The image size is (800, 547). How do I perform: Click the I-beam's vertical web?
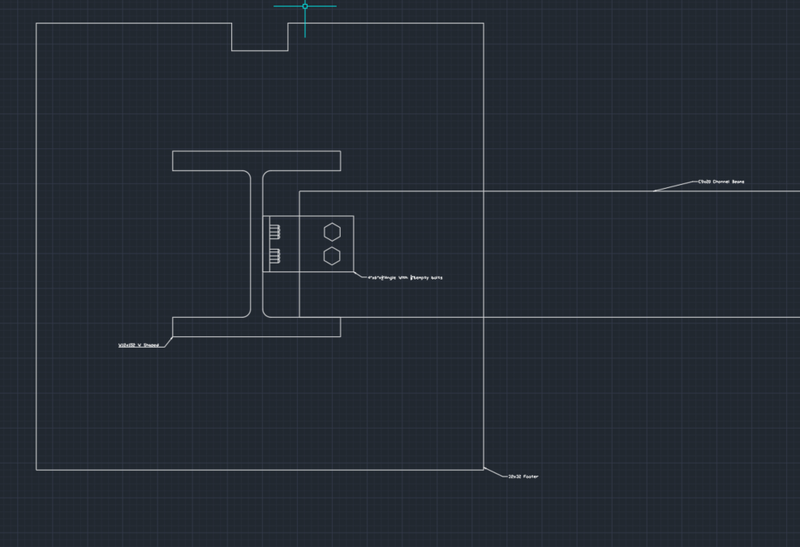click(x=257, y=244)
